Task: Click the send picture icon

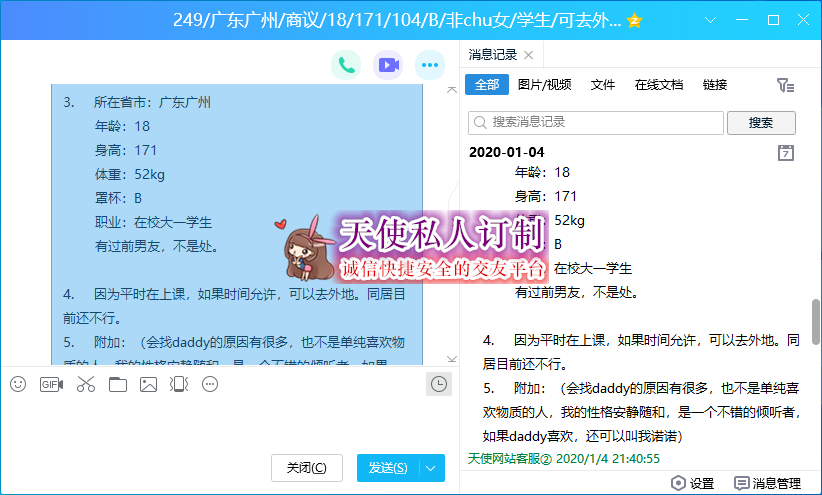Action: [x=149, y=384]
